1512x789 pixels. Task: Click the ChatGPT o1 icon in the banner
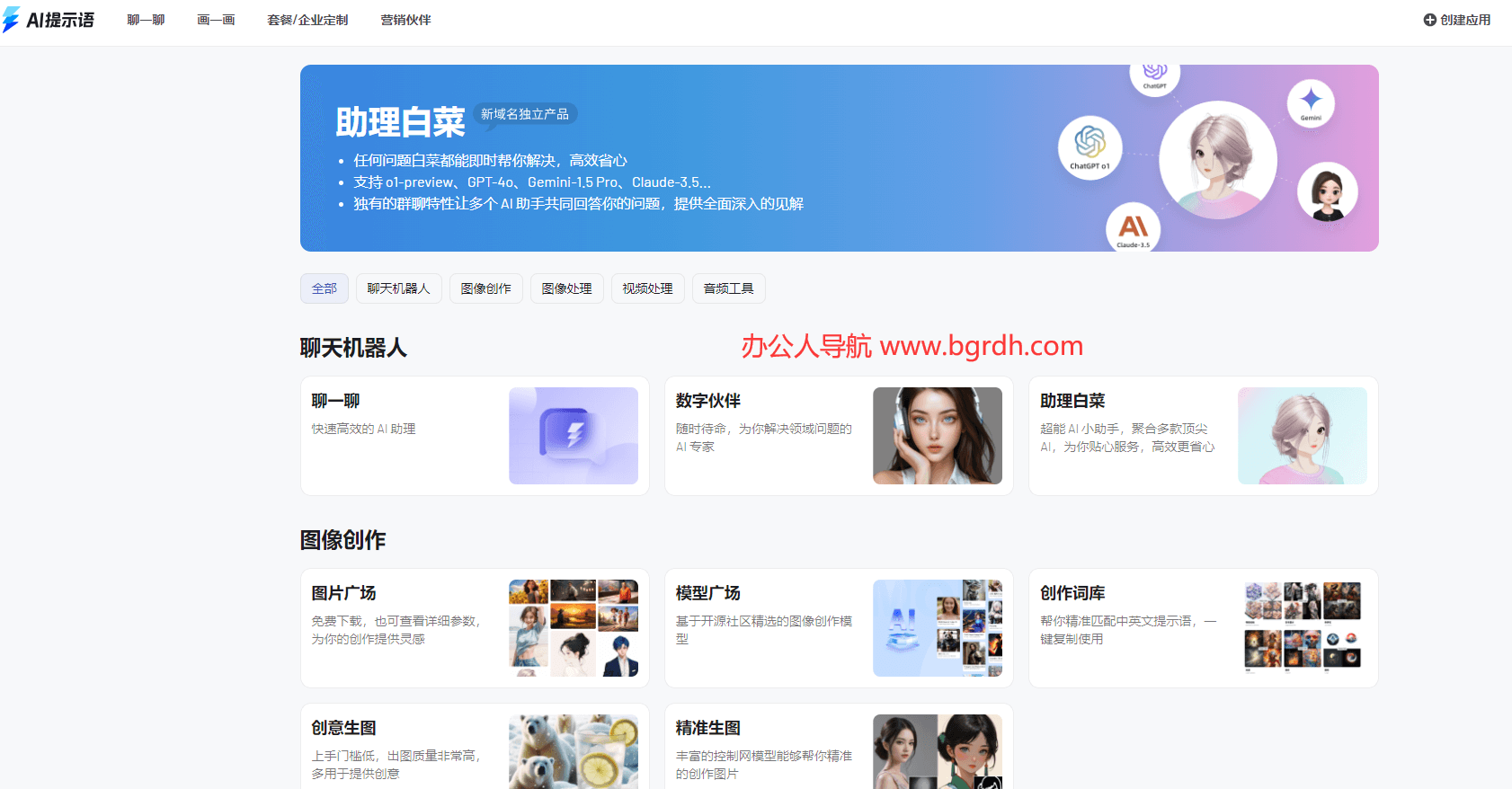pyautogui.click(x=1090, y=147)
